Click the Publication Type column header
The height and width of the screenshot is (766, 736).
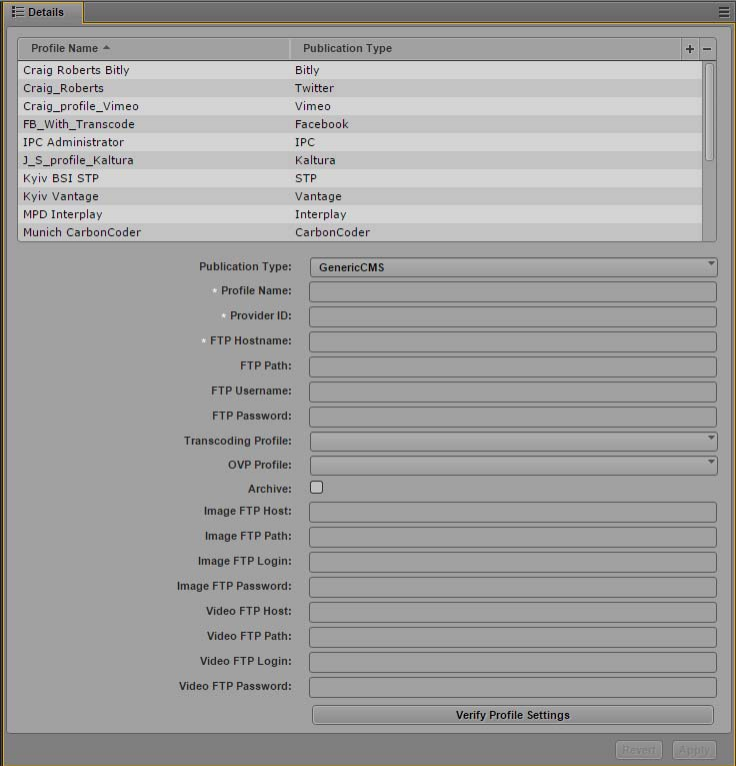point(485,49)
